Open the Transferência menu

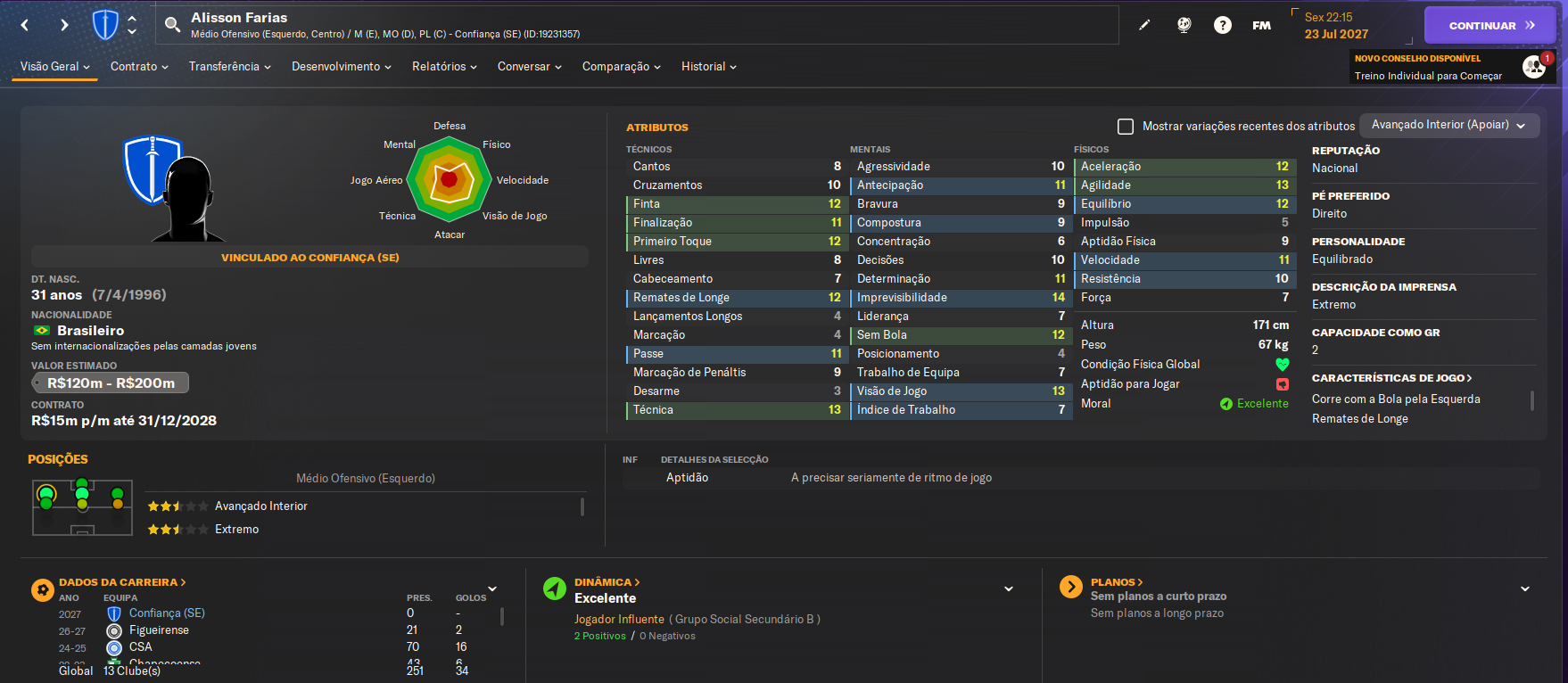[229, 67]
